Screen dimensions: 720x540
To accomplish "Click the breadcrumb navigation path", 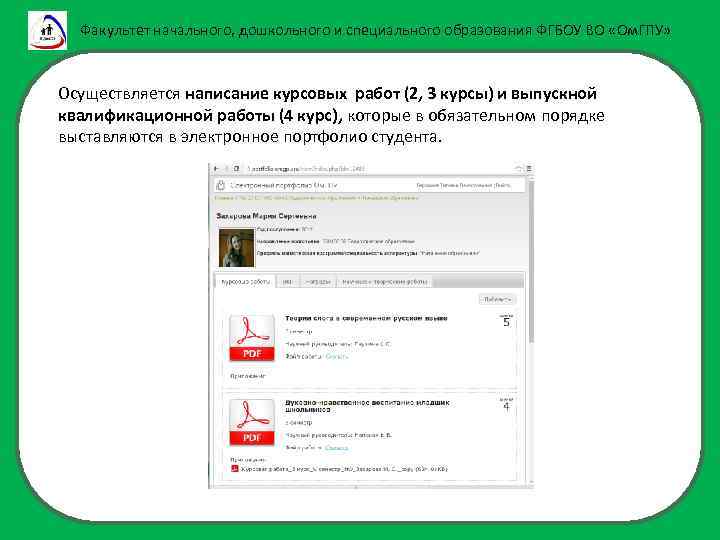I will (316, 198).
